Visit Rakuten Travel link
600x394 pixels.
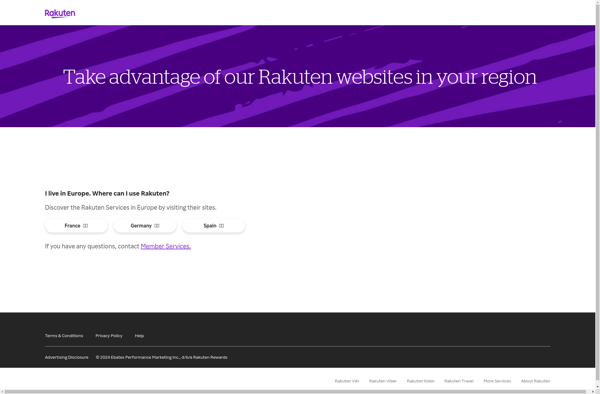(459, 381)
